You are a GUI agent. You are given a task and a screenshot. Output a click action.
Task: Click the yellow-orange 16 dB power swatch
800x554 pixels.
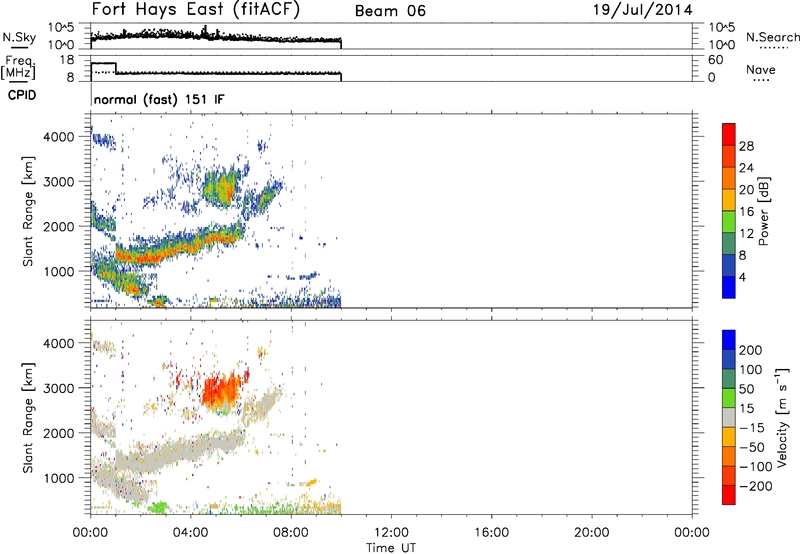(729, 199)
